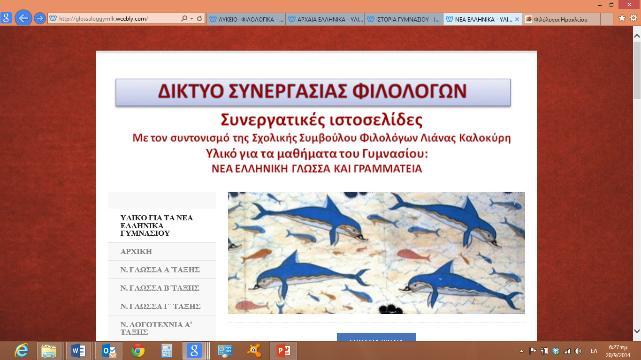The width and height of the screenshot is (641, 360).
Task: Click the blue button below the fresco
Action: point(376,337)
